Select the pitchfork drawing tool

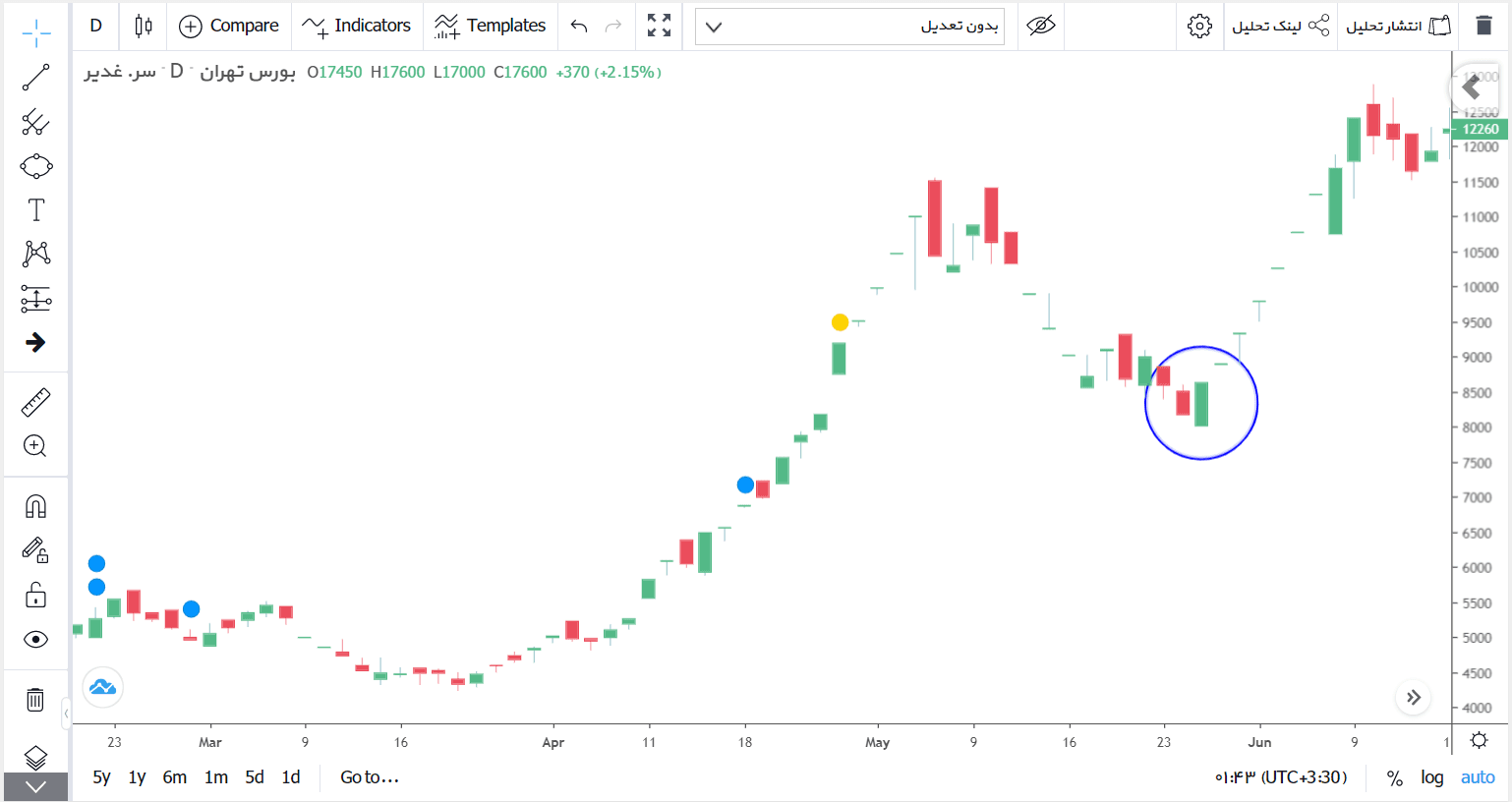point(35,122)
